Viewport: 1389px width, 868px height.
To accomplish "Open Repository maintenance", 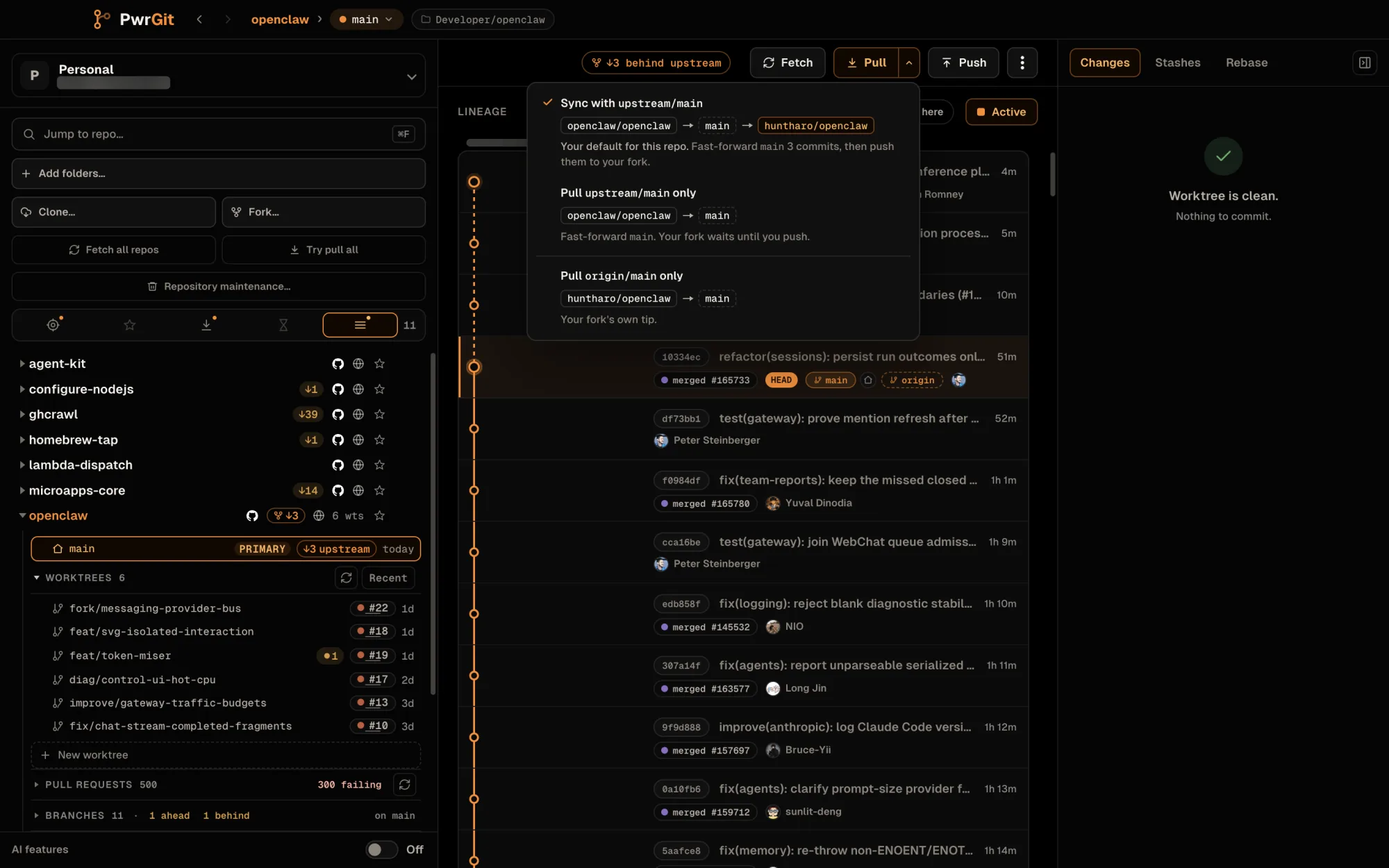I will (x=218, y=287).
